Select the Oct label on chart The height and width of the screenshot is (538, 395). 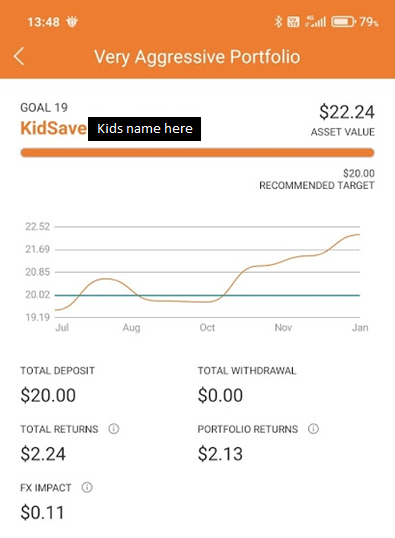coord(207,328)
